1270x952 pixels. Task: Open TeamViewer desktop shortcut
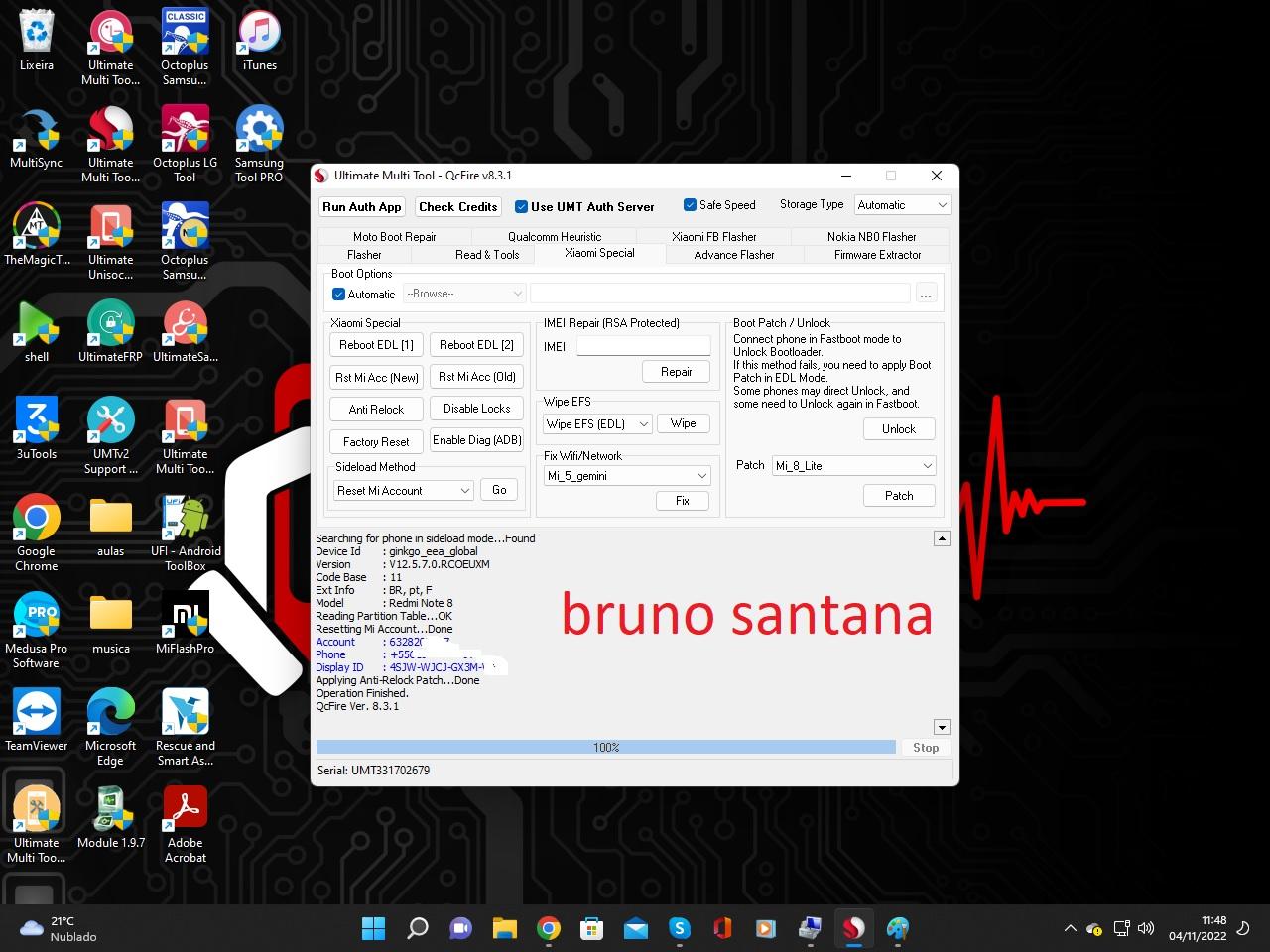37,721
